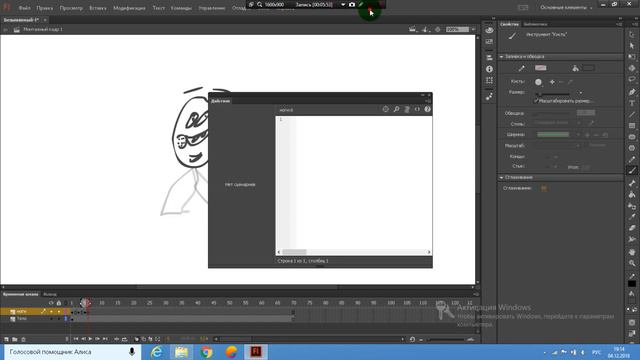The width and height of the screenshot is (640, 360).
Task: Step forward one frame
Action: coord(98,339)
